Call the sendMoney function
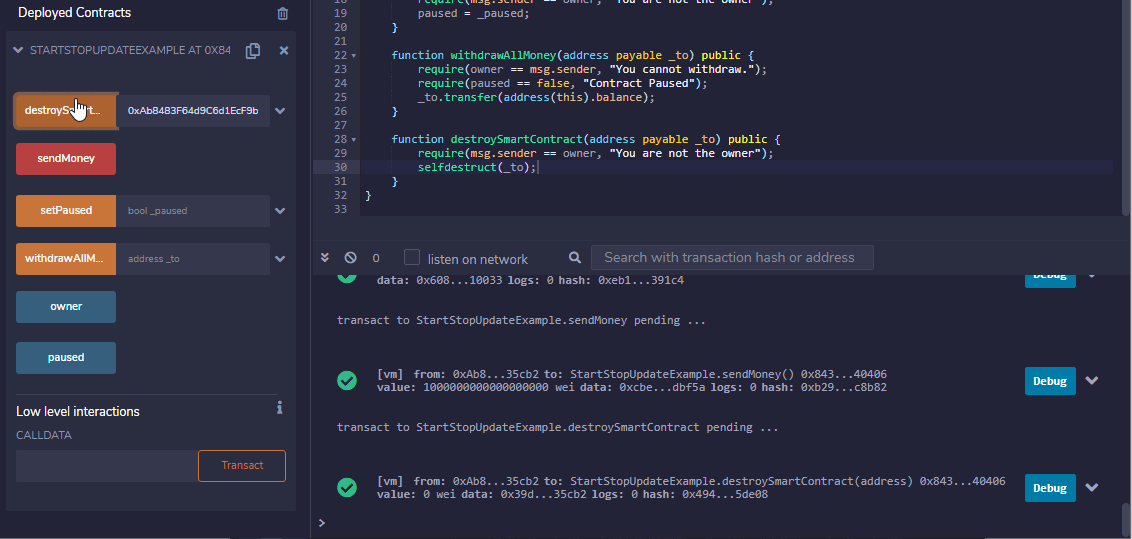The image size is (1132, 539). click(x=66, y=159)
